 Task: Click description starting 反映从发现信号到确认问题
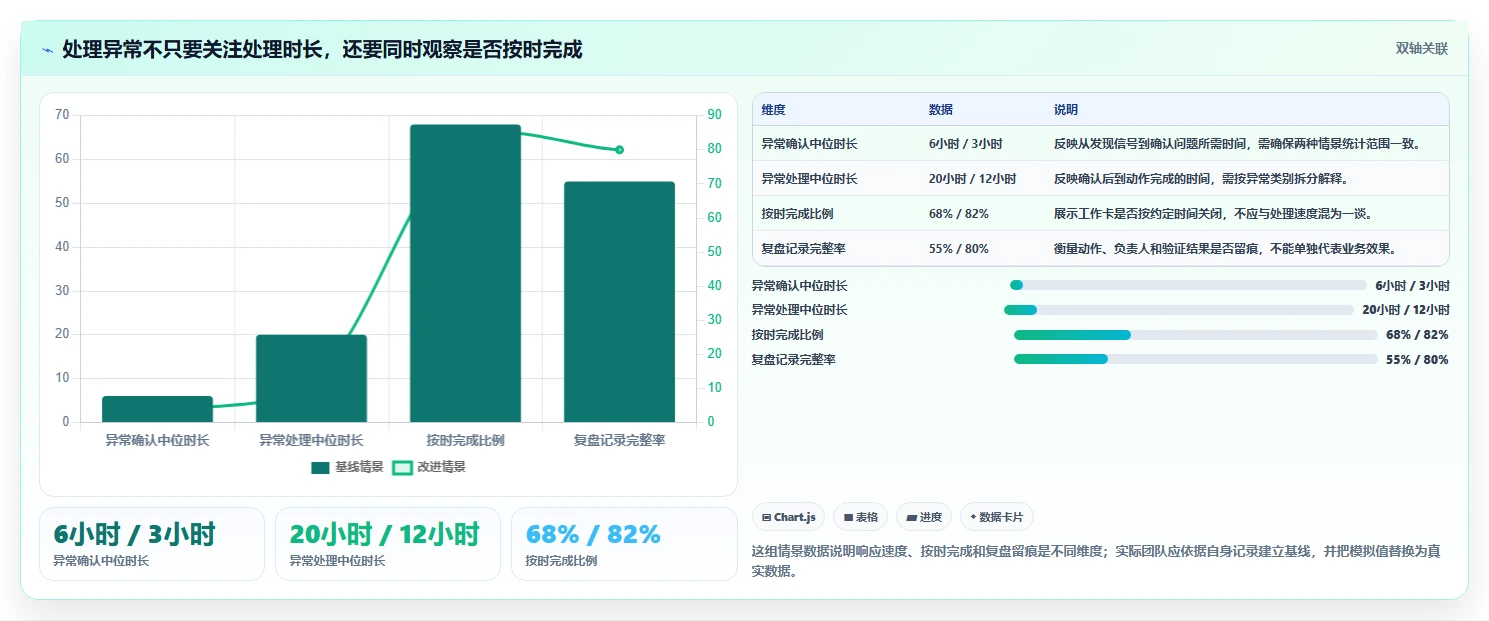pyautogui.click(x=1237, y=144)
